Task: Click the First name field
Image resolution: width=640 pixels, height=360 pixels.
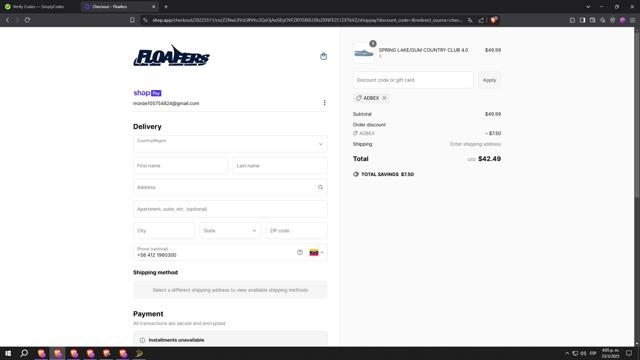Action: pos(180,166)
